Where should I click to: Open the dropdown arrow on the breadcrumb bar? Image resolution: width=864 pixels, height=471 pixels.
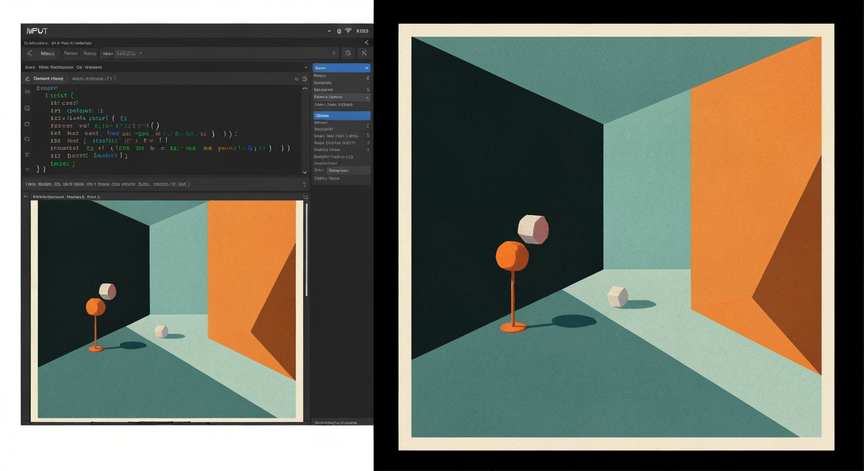(x=306, y=67)
